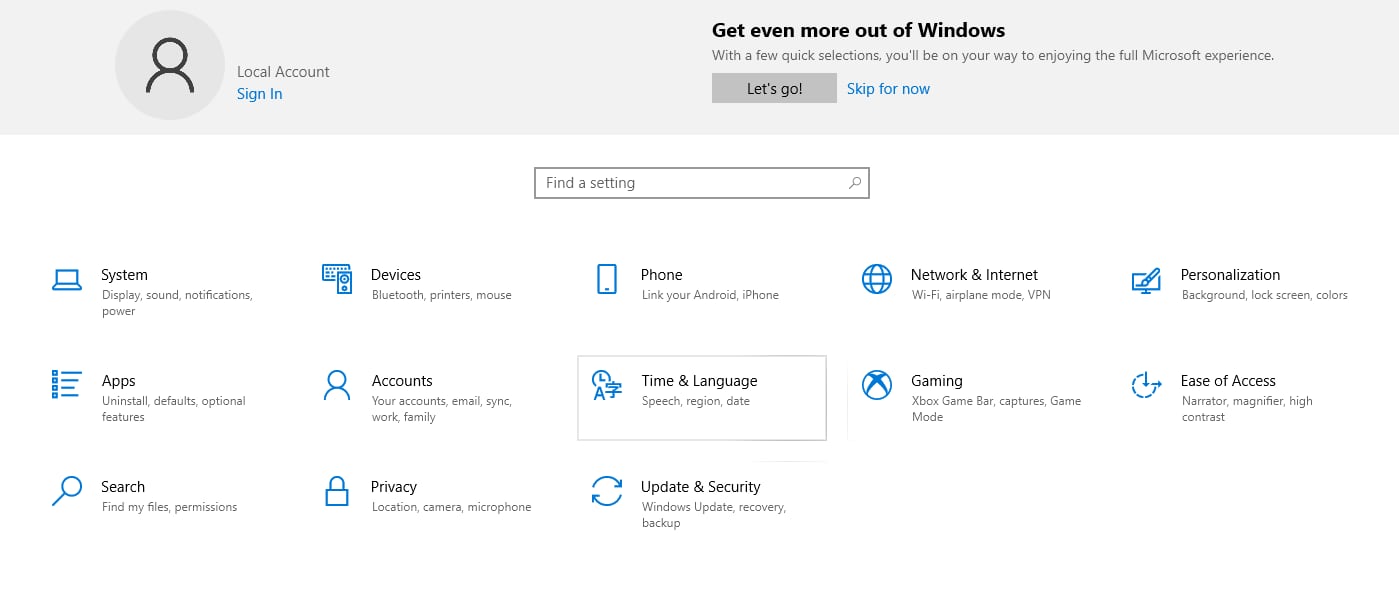Click 'Location, camera, microphone' description

452,507
